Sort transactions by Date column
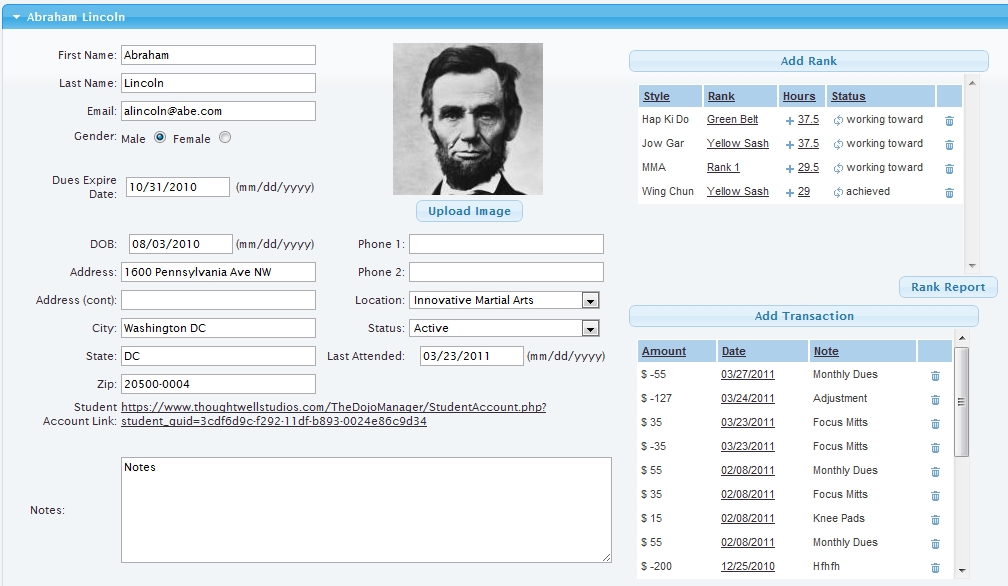Viewport: 1008px width, 586px height. pyautogui.click(x=734, y=351)
